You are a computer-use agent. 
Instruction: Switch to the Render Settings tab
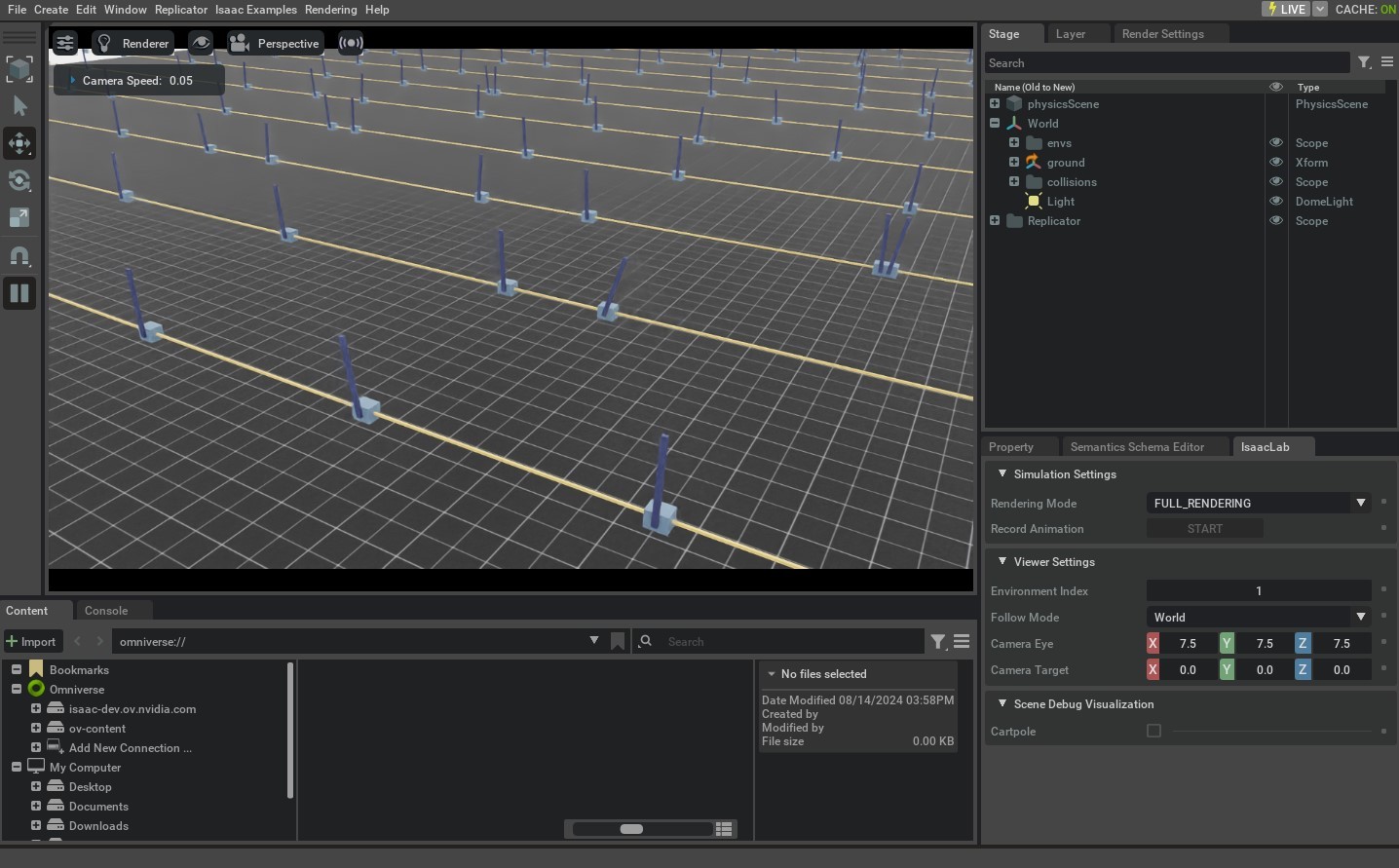pyautogui.click(x=1162, y=34)
